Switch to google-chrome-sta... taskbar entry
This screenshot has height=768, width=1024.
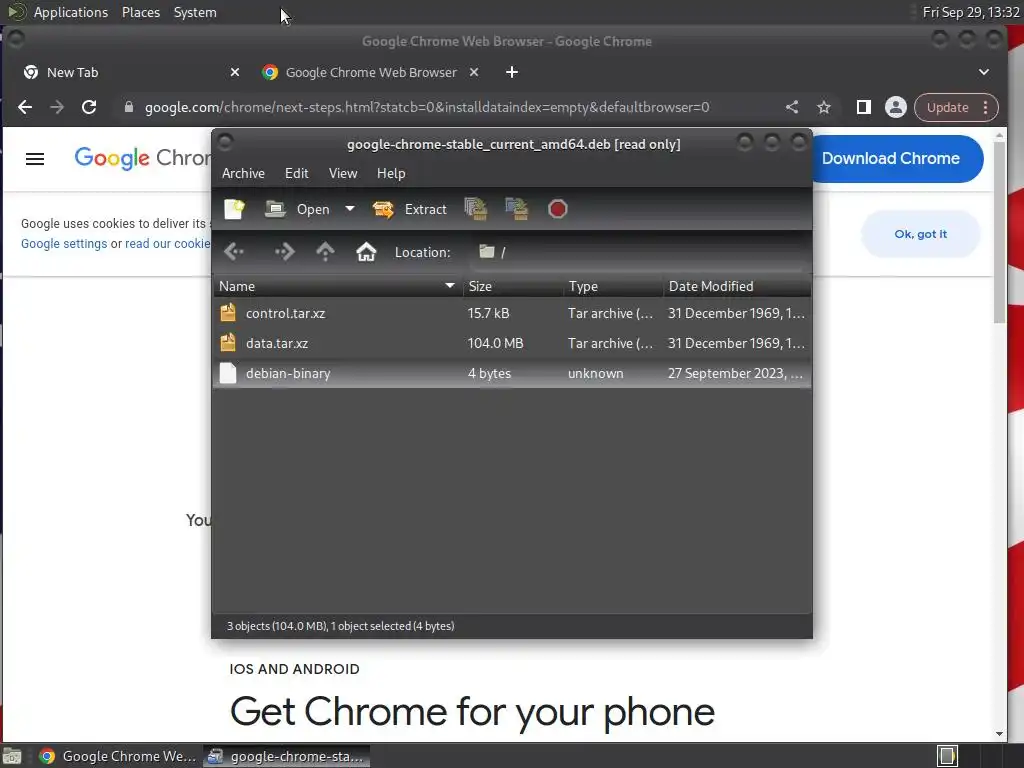click(287, 756)
